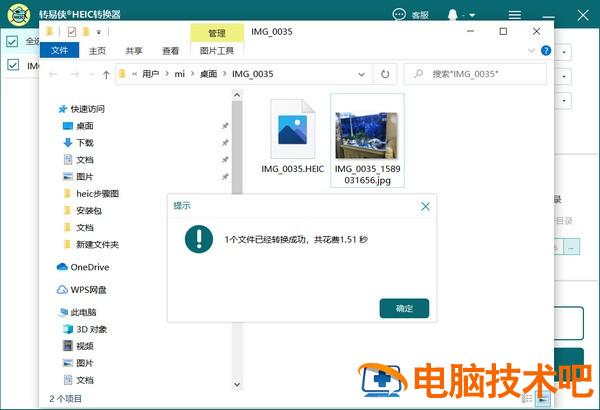The image size is (600, 410).
Task: Open 新建文件夹 in sidebar
Action: tap(91, 244)
